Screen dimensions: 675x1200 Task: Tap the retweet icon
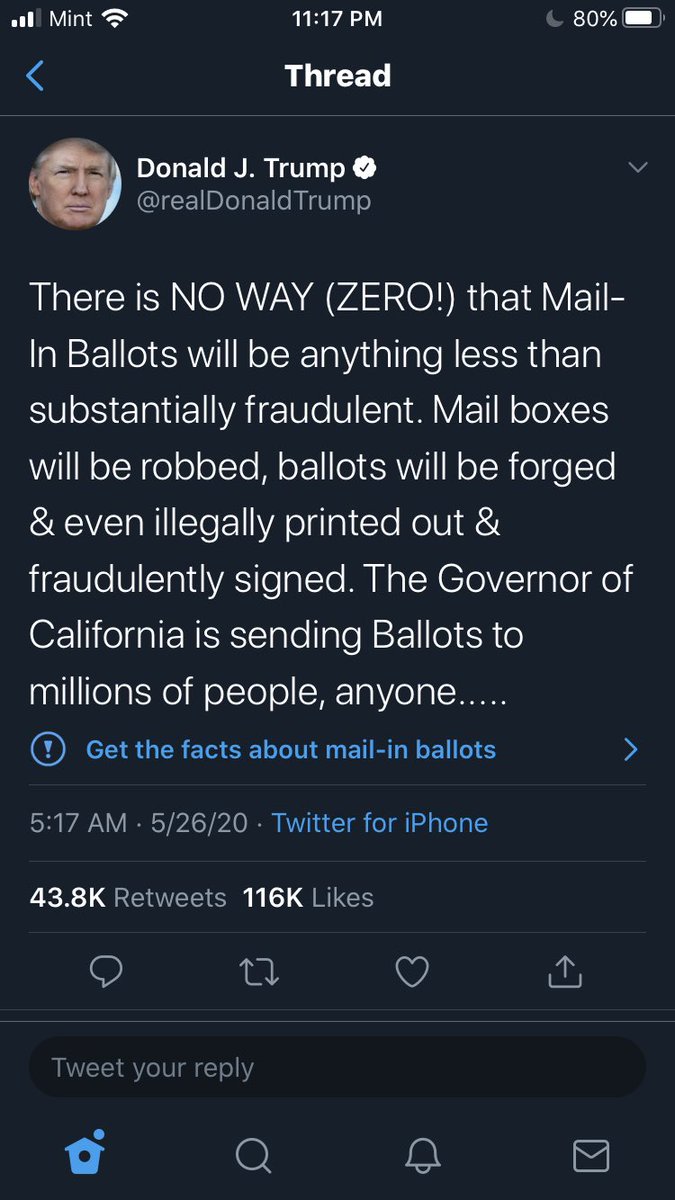(x=260, y=970)
